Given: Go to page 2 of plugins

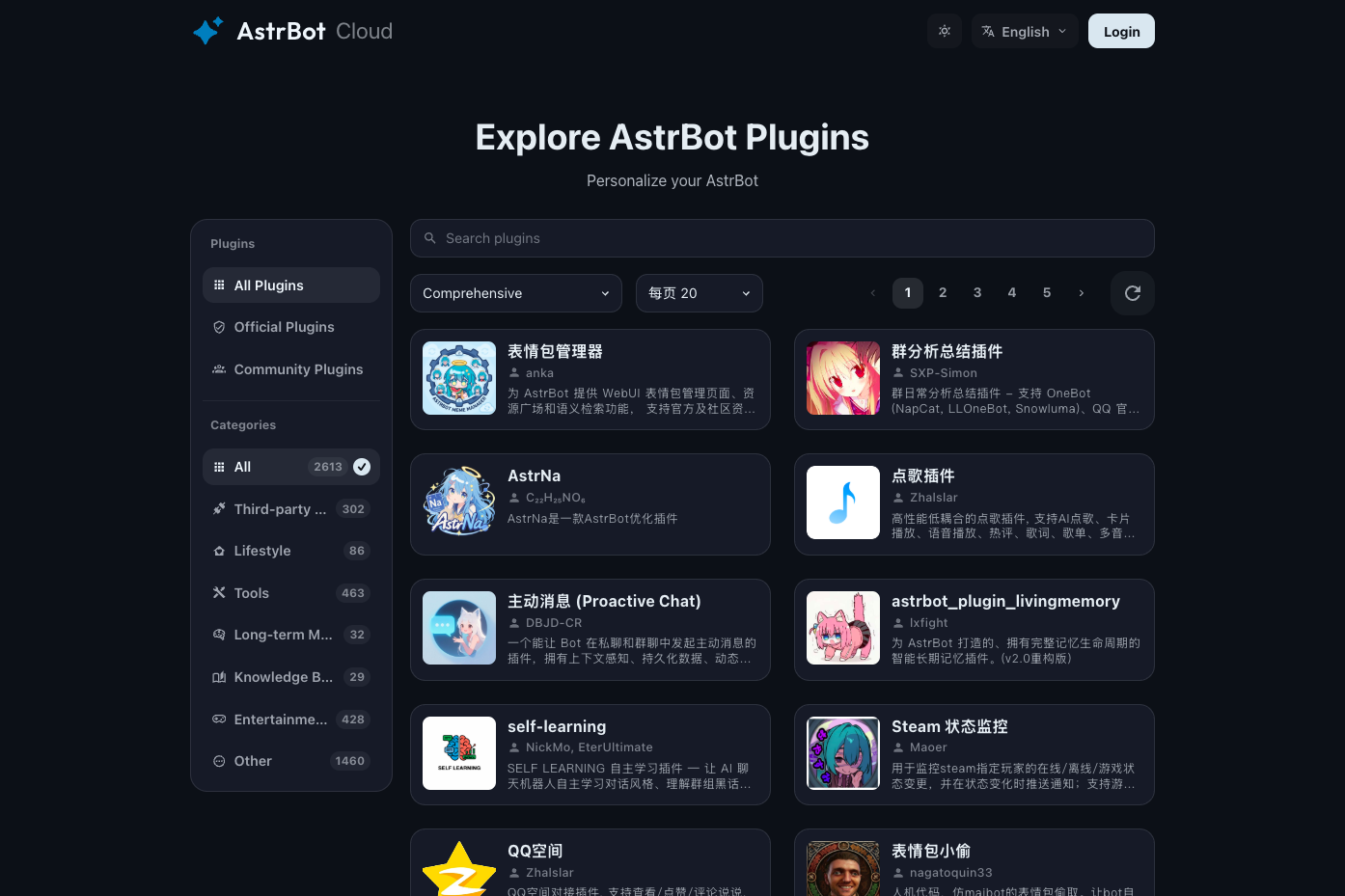Looking at the screenshot, I should click(943, 293).
